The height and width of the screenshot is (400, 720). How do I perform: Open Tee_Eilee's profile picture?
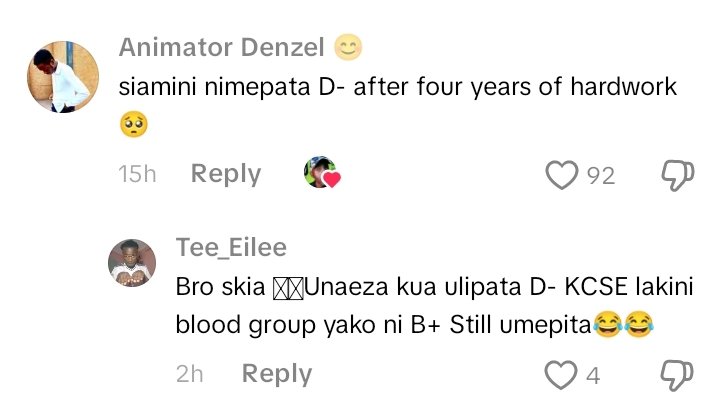point(132,263)
